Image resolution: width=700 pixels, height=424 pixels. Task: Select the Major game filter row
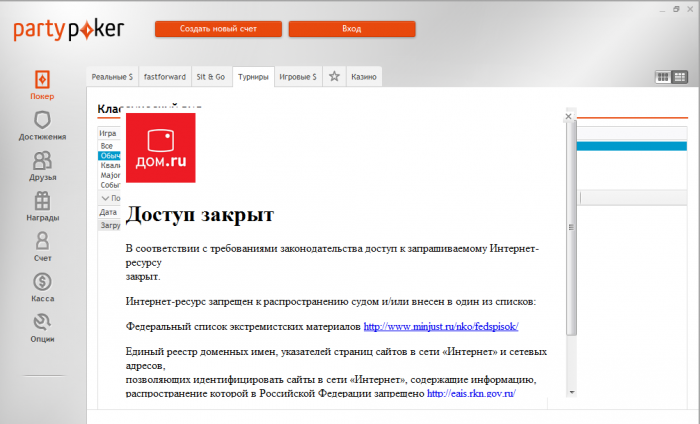(x=109, y=175)
